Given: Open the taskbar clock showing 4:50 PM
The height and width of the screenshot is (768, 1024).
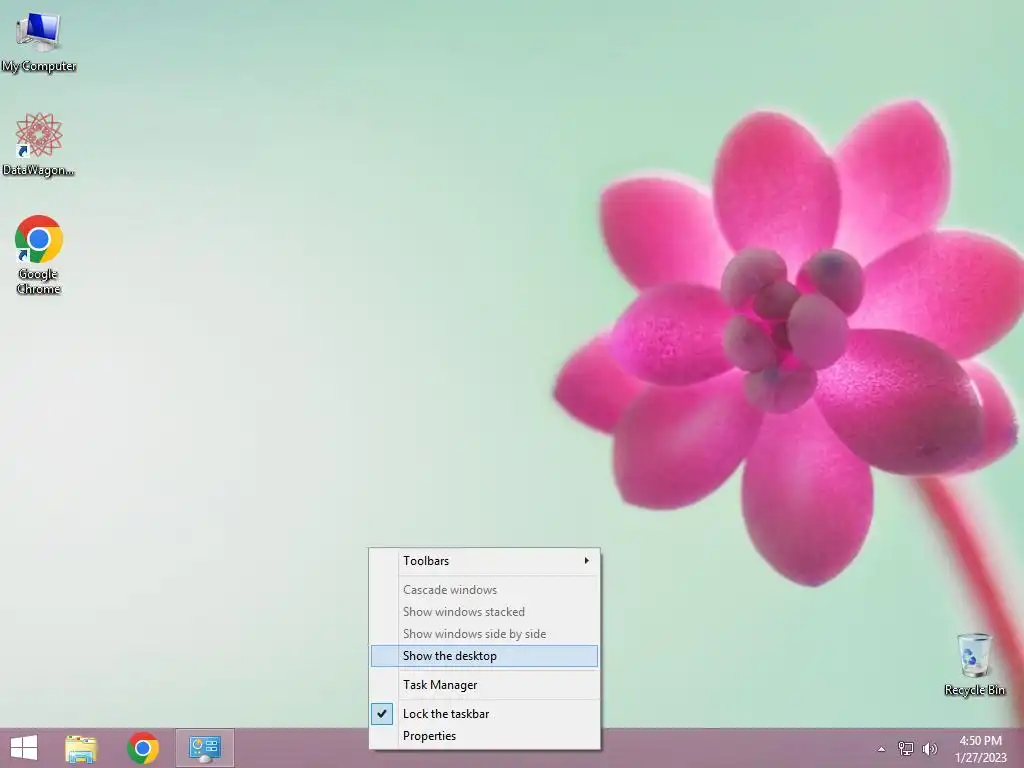Looking at the screenshot, I should pos(980,749).
